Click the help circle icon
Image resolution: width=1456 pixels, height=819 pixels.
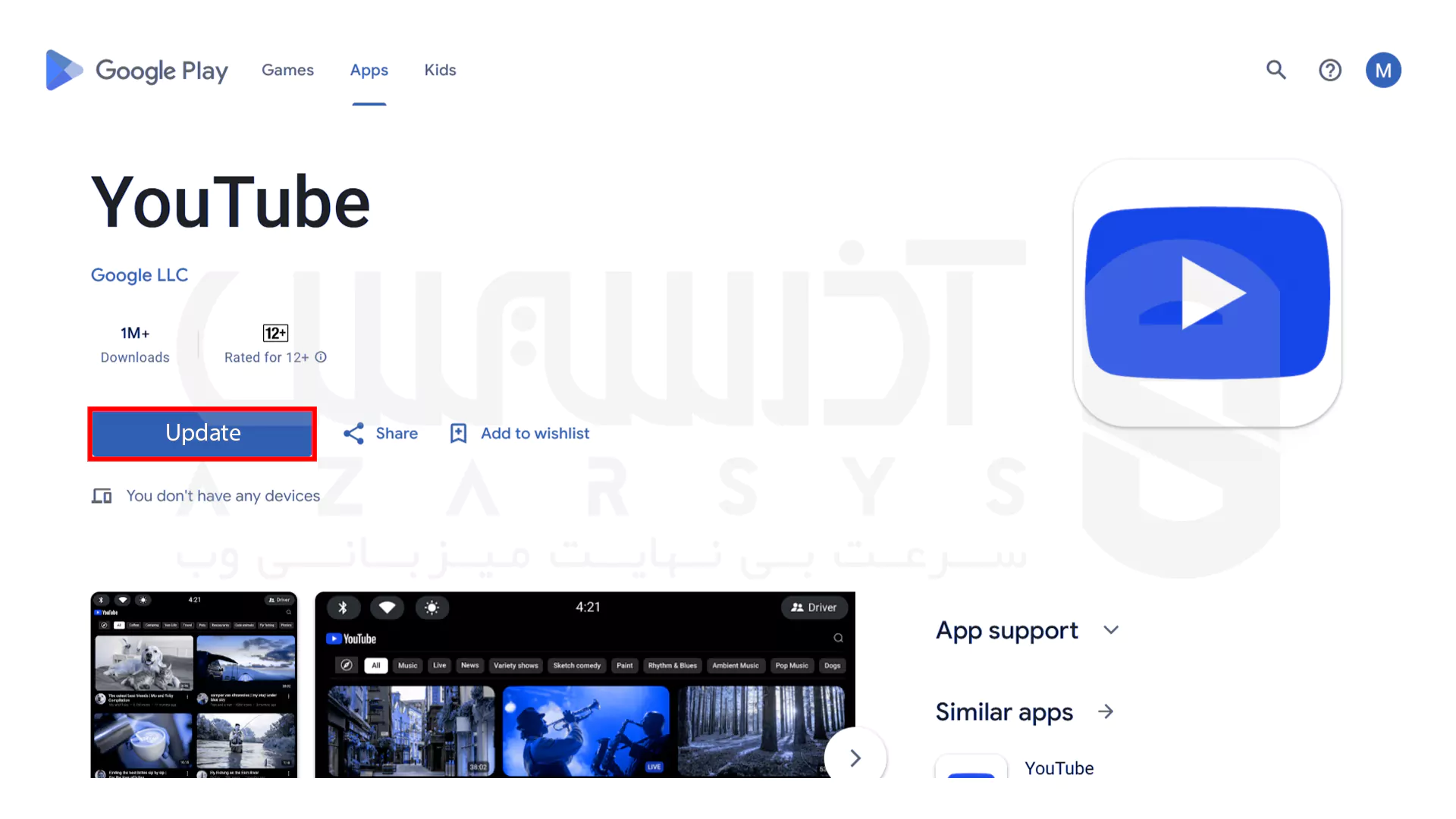point(1330,70)
